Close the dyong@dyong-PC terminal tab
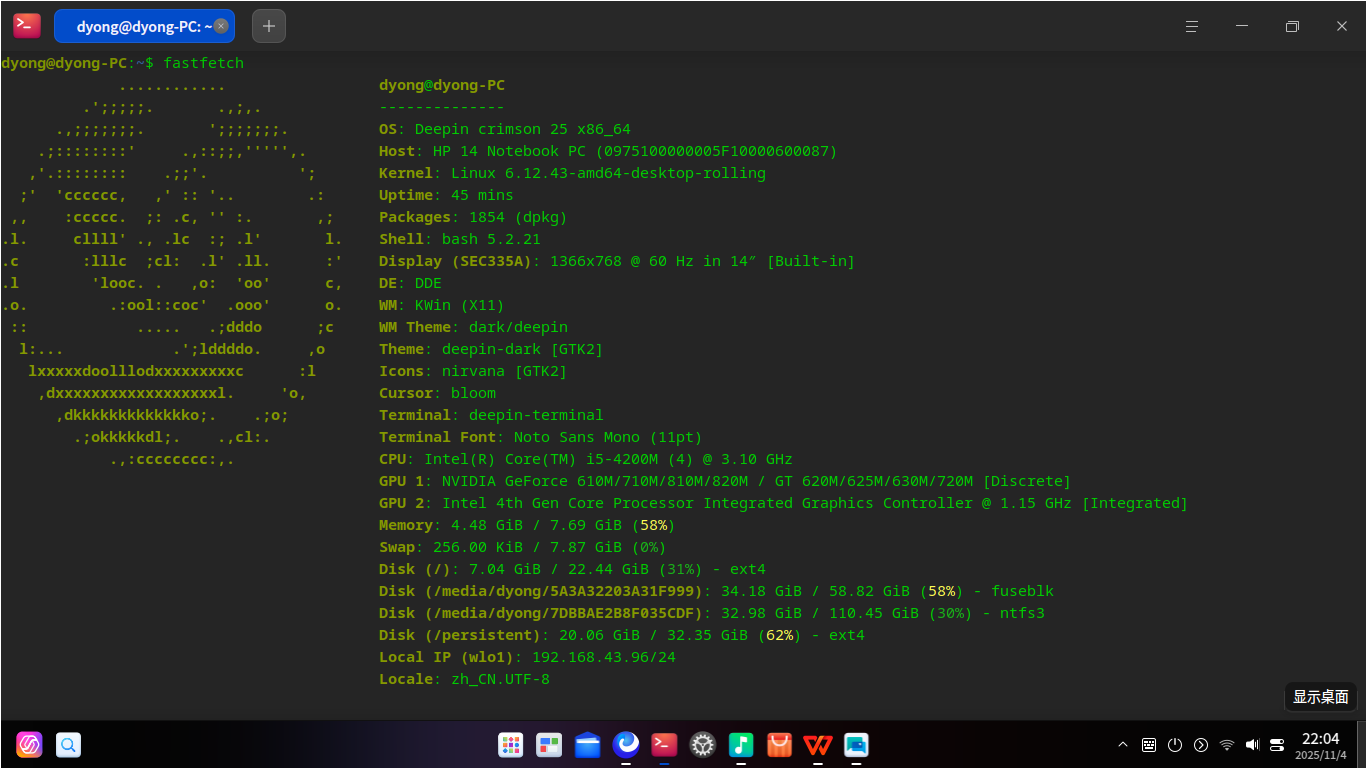 221,26
